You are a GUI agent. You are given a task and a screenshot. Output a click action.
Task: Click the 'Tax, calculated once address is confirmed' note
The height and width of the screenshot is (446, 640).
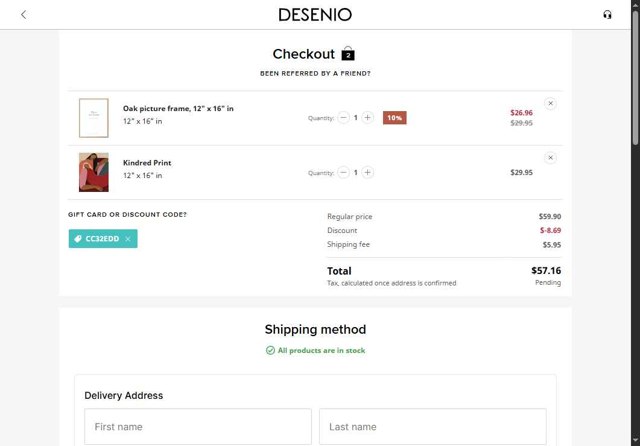click(391, 283)
